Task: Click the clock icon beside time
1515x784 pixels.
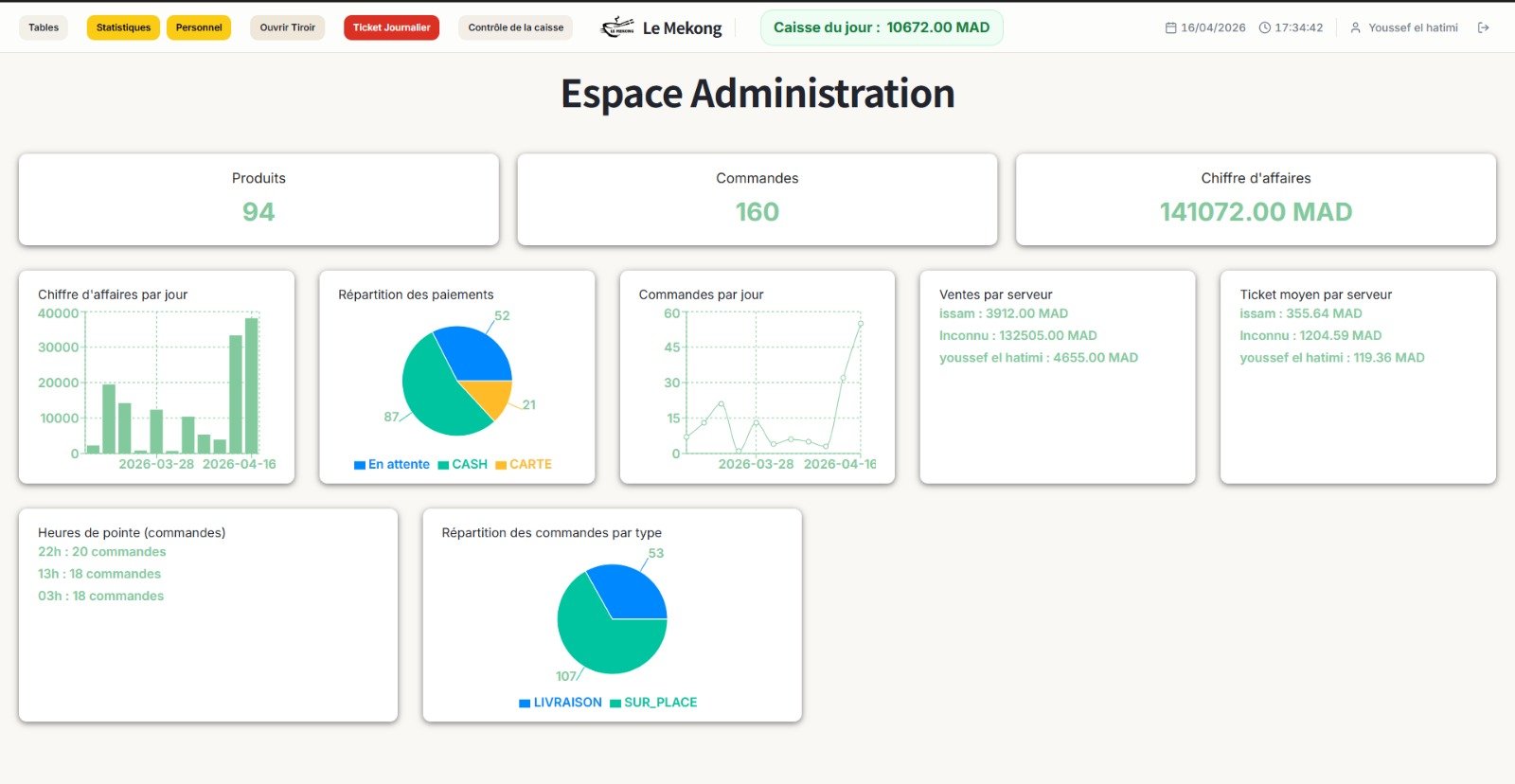Action: point(1264,27)
